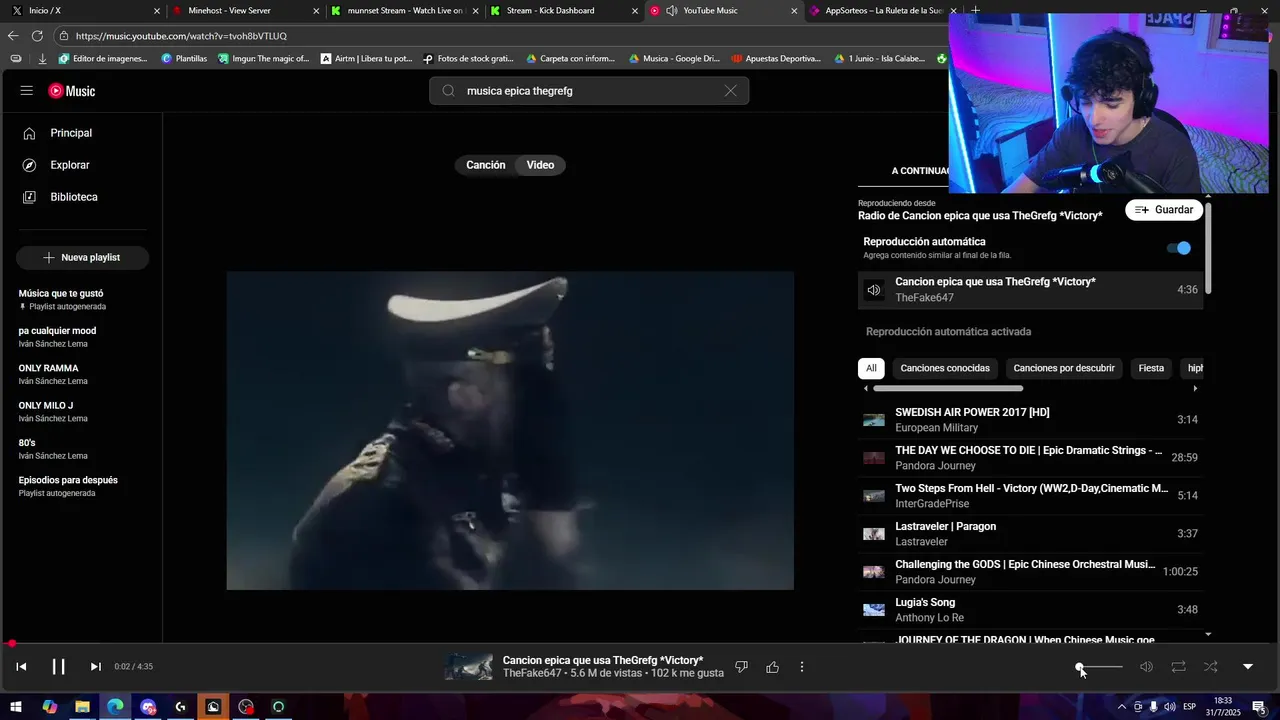
Task: Switch to Stream - Kick Dashboard tab
Action: click(x=563, y=11)
